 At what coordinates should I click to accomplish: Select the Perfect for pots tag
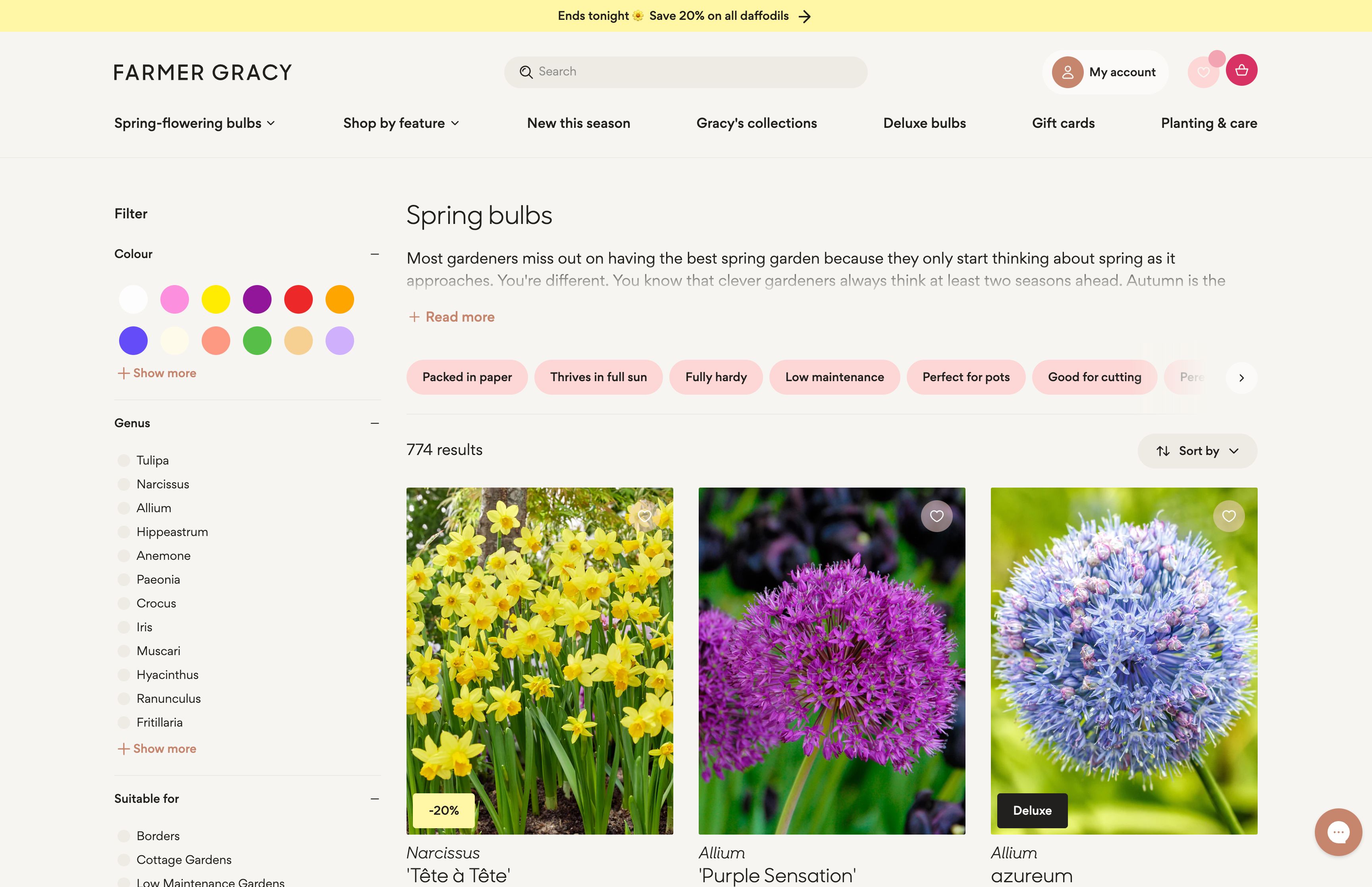coord(965,377)
